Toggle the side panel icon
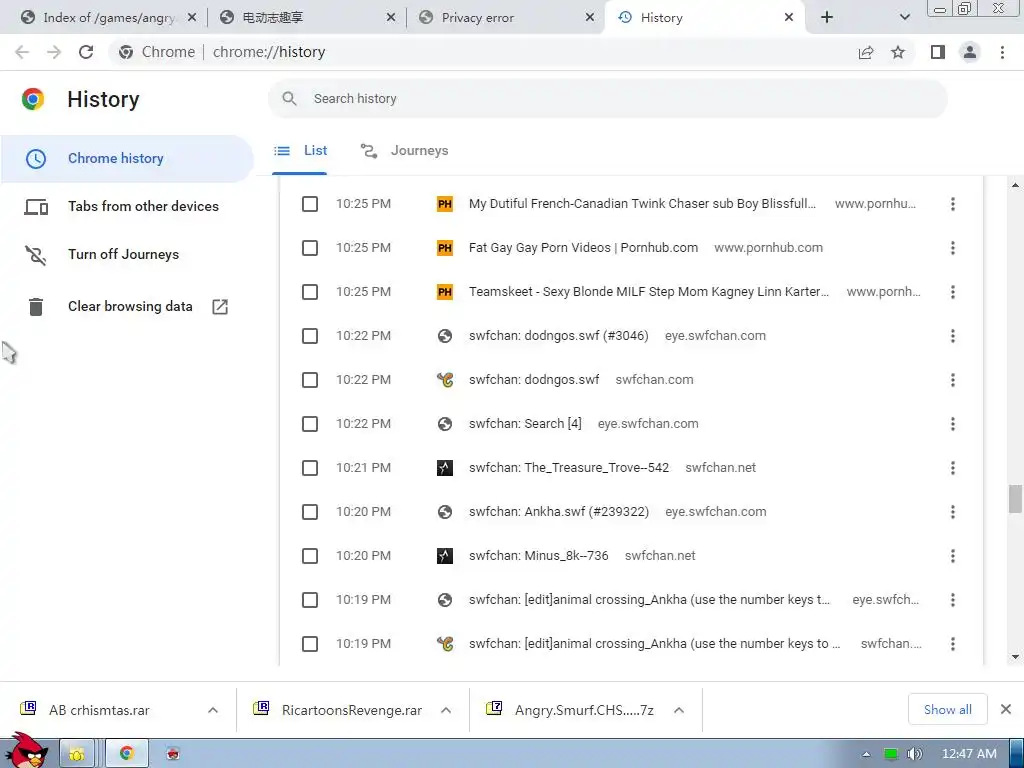Screen dimensions: 1024x768 pyautogui.click(x=938, y=52)
